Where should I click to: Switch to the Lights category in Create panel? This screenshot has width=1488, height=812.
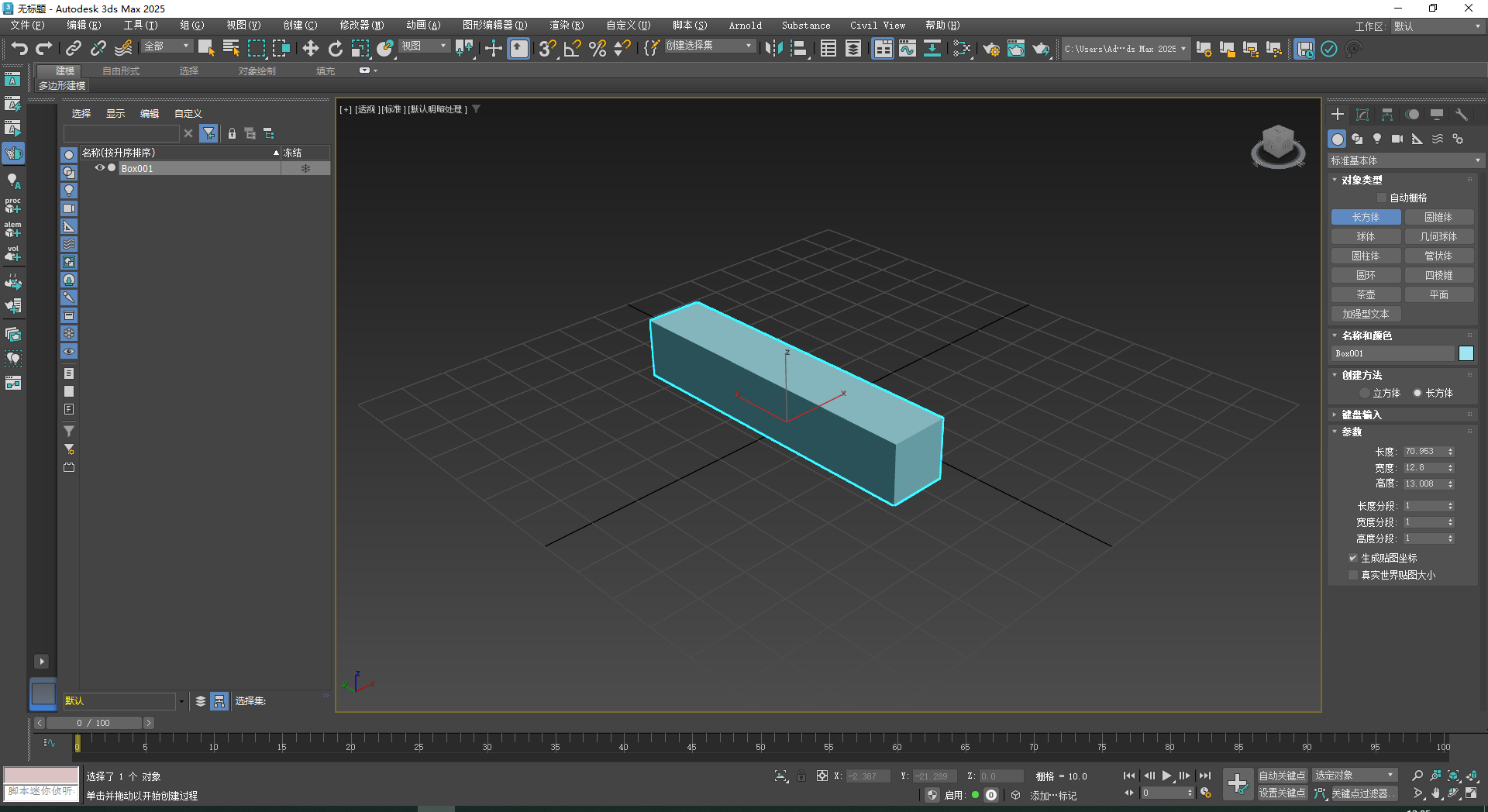(x=1377, y=139)
